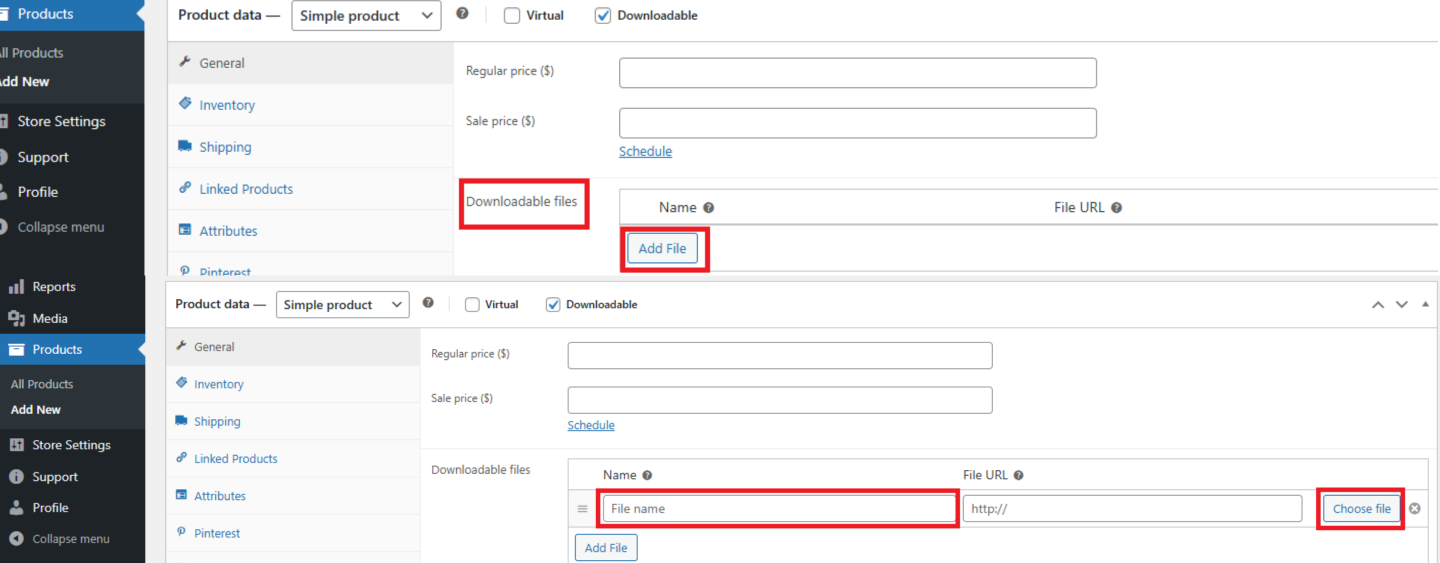Click the Choose file button
This screenshot has height=563, width=1440.
(x=1361, y=508)
